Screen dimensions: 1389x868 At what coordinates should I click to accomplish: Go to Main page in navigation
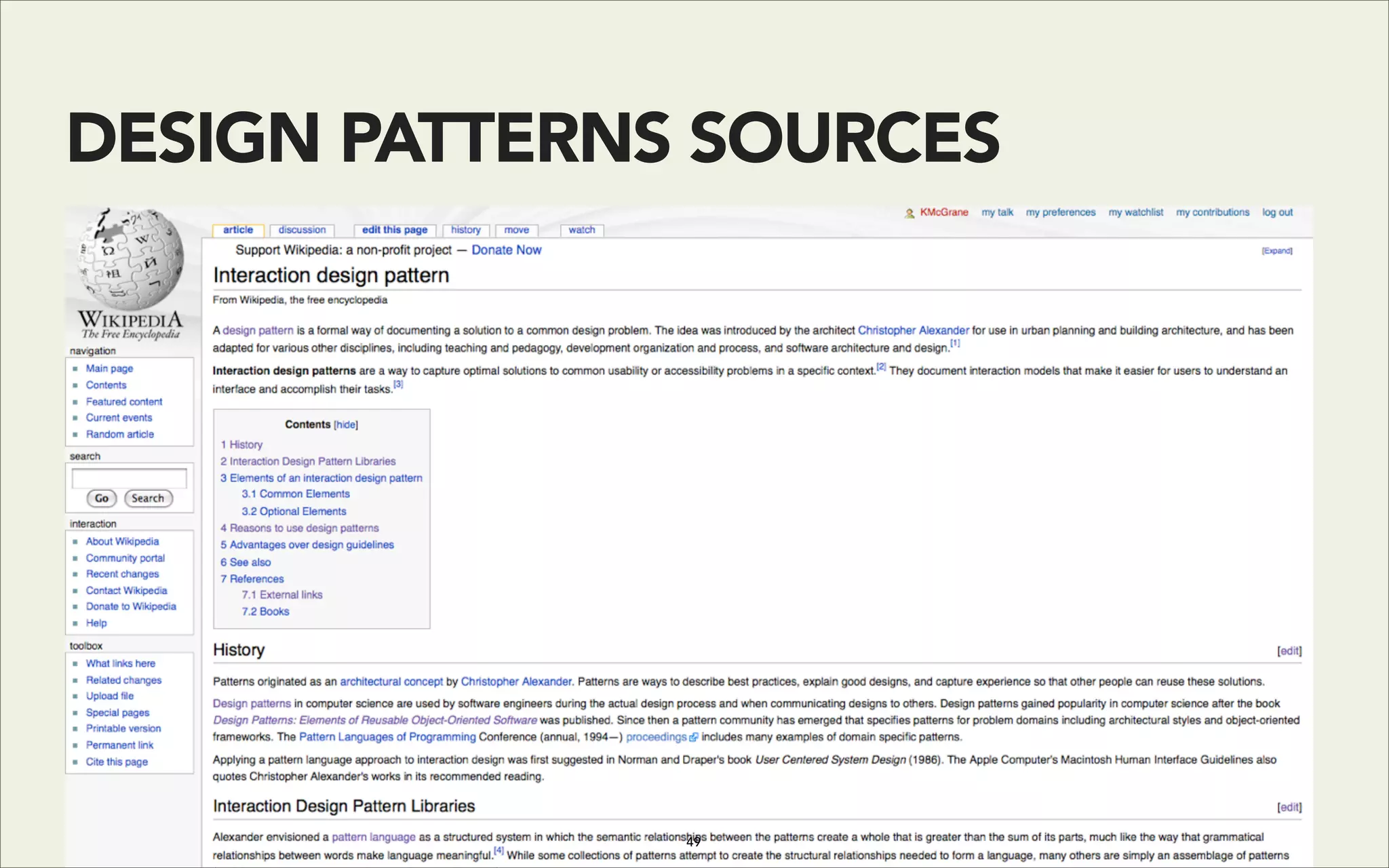coord(109,368)
